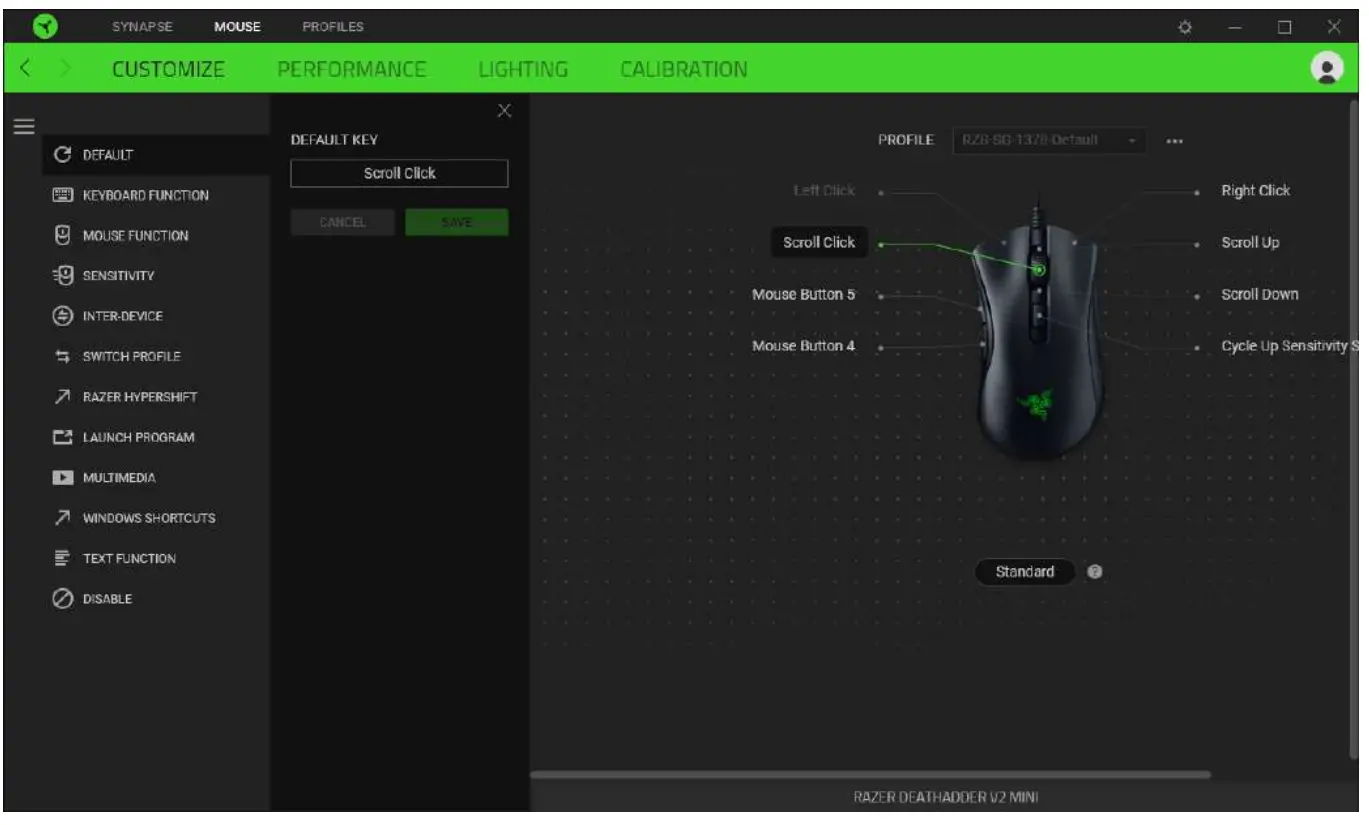Toggle the Standard mode button
The image size is (1369, 825).
click(x=1025, y=572)
